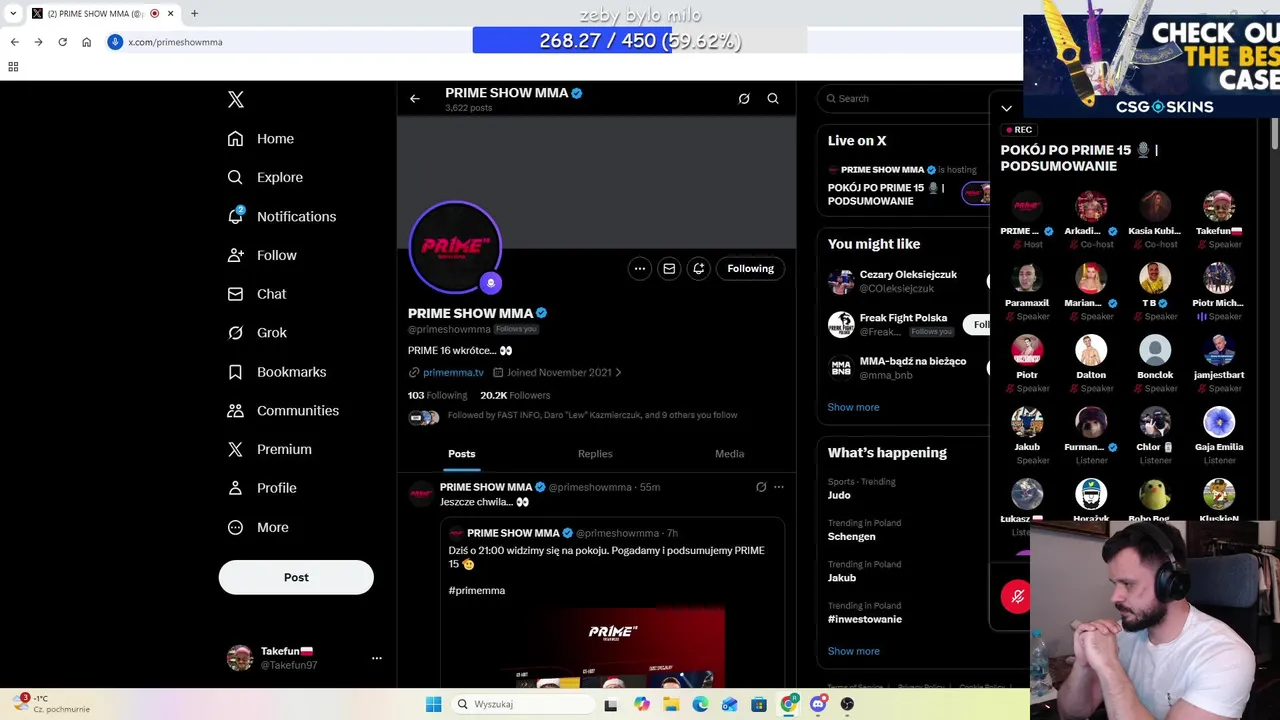Open first post's more options menu
This screenshot has height=720, width=1280.
tap(779, 487)
